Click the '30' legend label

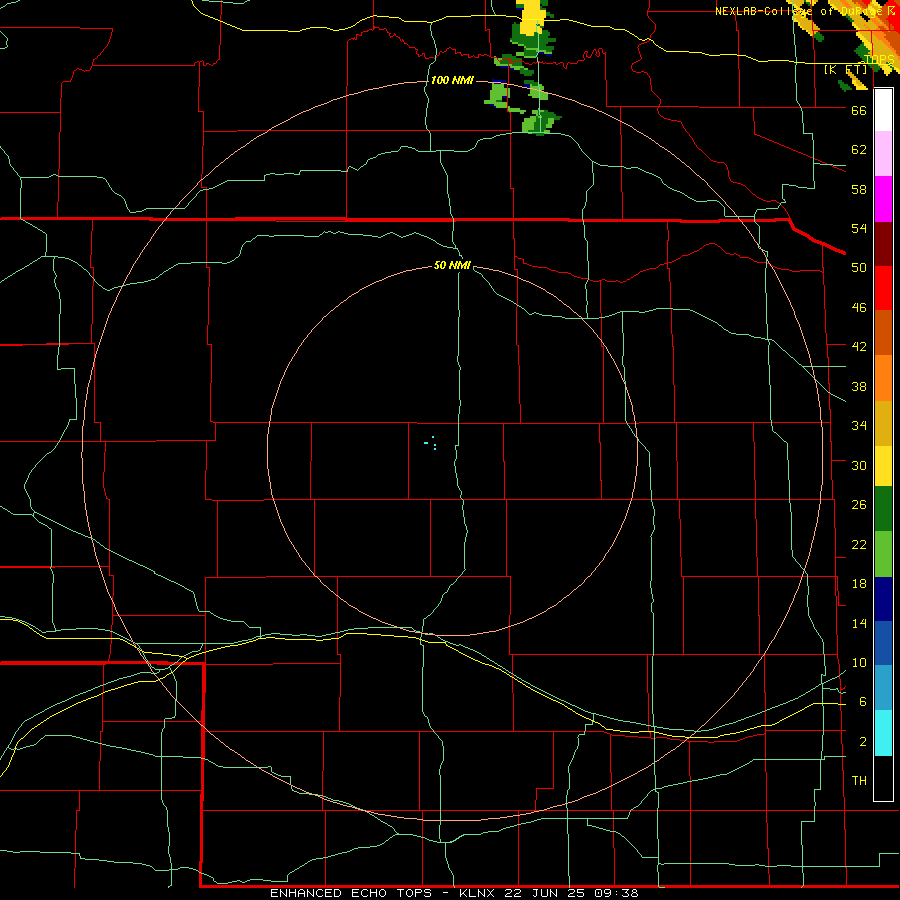point(859,465)
